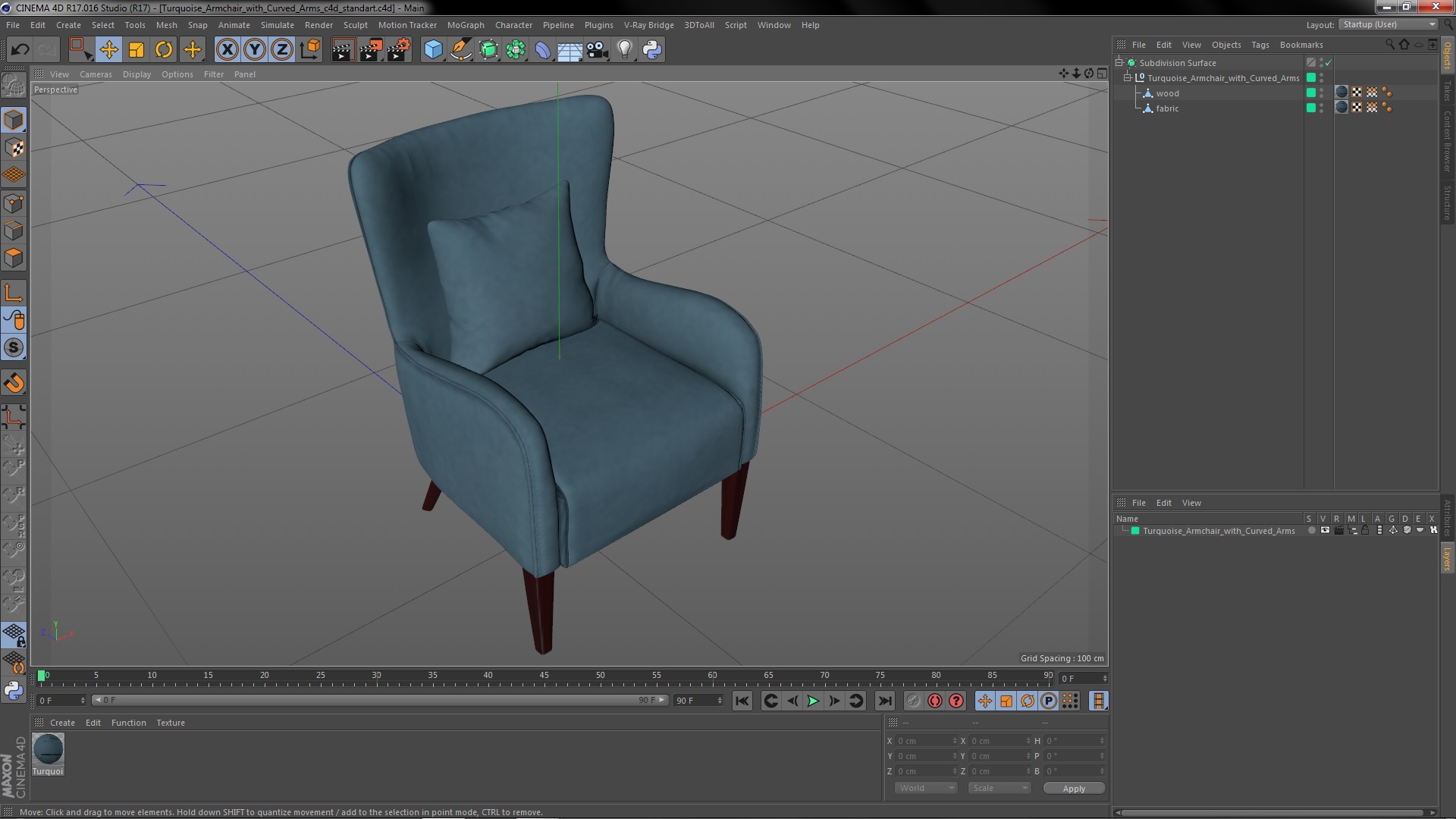Viewport: 1456px width, 819px height.
Task: Enable Make Editable tool
Action: (x=14, y=86)
